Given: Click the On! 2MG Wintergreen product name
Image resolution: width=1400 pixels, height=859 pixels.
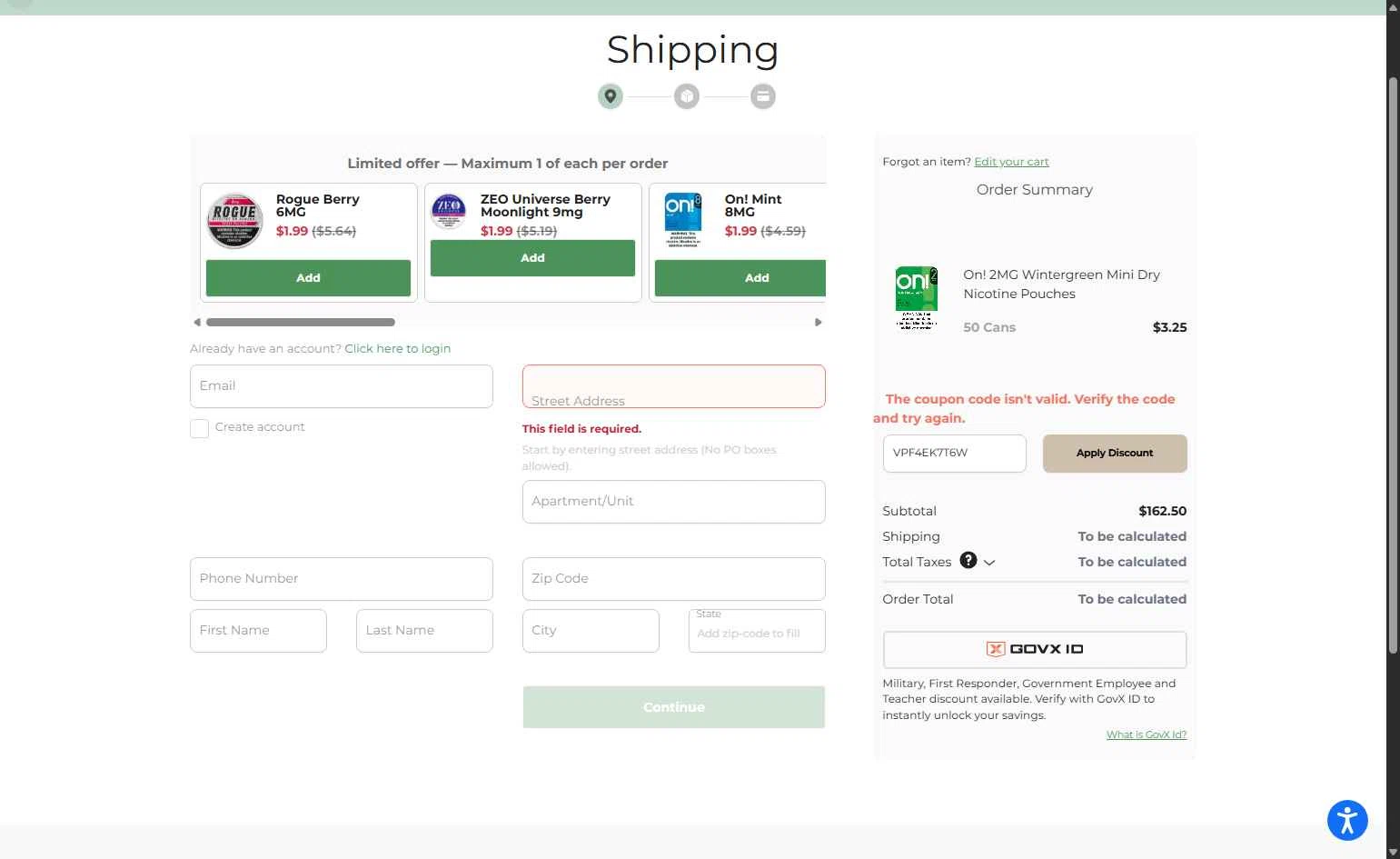Looking at the screenshot, I should click(1061, 285).
